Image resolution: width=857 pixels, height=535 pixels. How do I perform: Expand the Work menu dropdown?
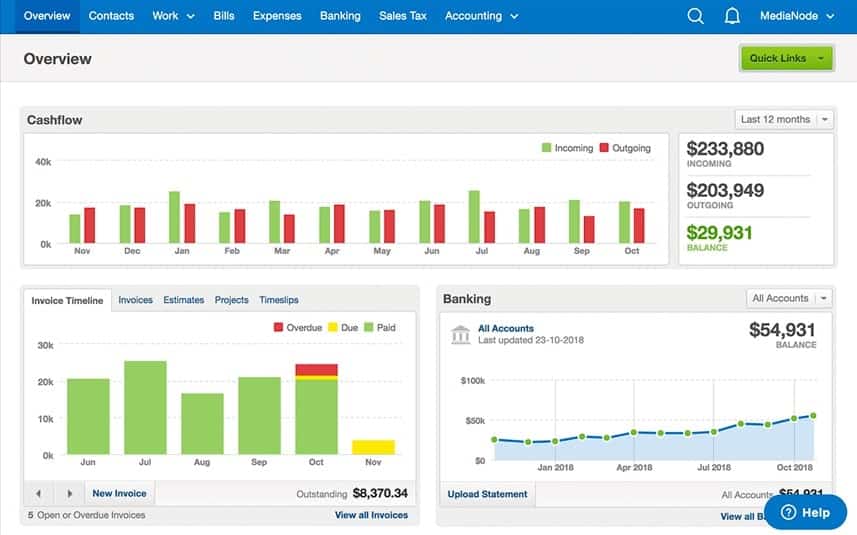point(173,16)
